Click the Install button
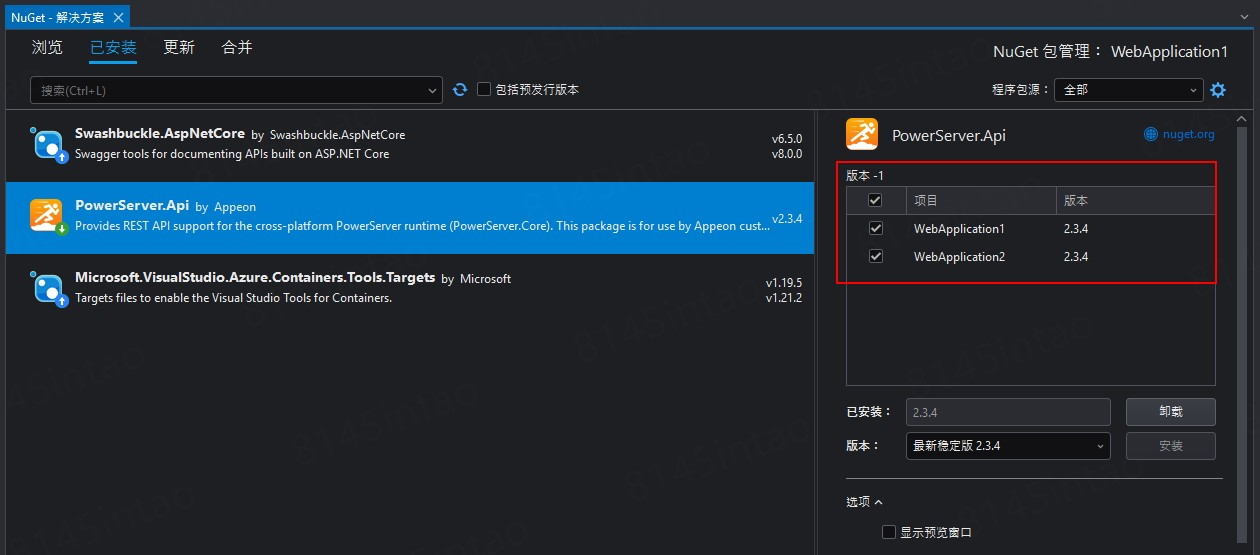Screen dimensions: 1260x555 click(x=1171, y=446)
